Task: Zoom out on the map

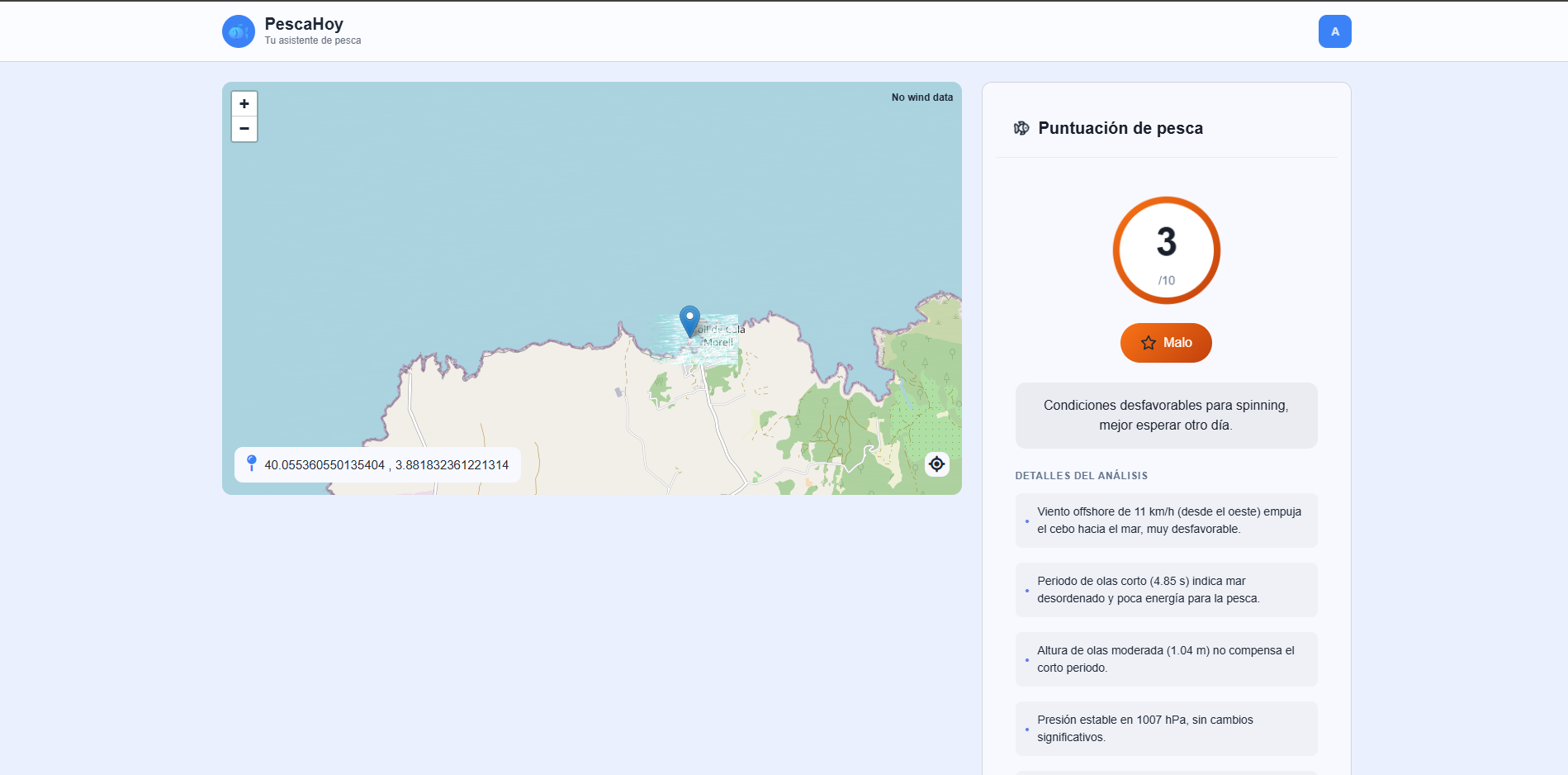Action: pyautogui.click(x=244, y=129)
